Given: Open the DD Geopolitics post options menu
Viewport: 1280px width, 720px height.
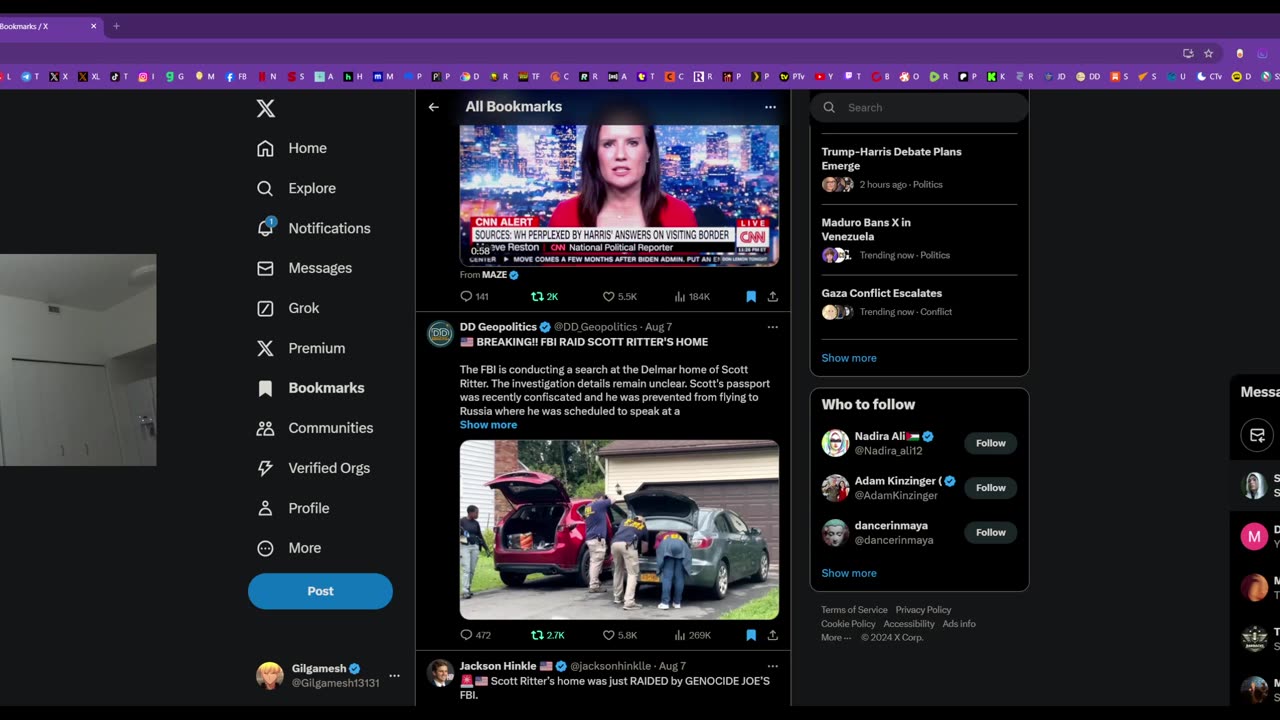Looking at the screenshot, I should (x=772, y=327).
